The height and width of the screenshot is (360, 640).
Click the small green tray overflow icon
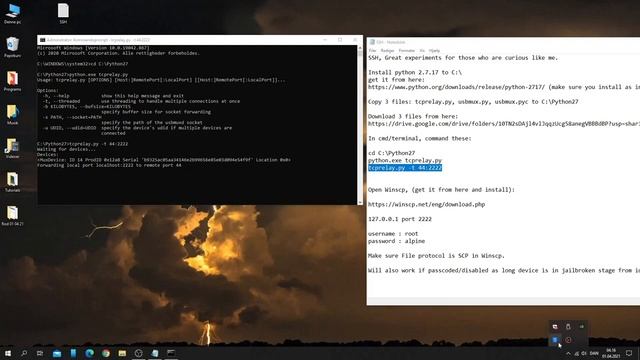coord(582,327)
